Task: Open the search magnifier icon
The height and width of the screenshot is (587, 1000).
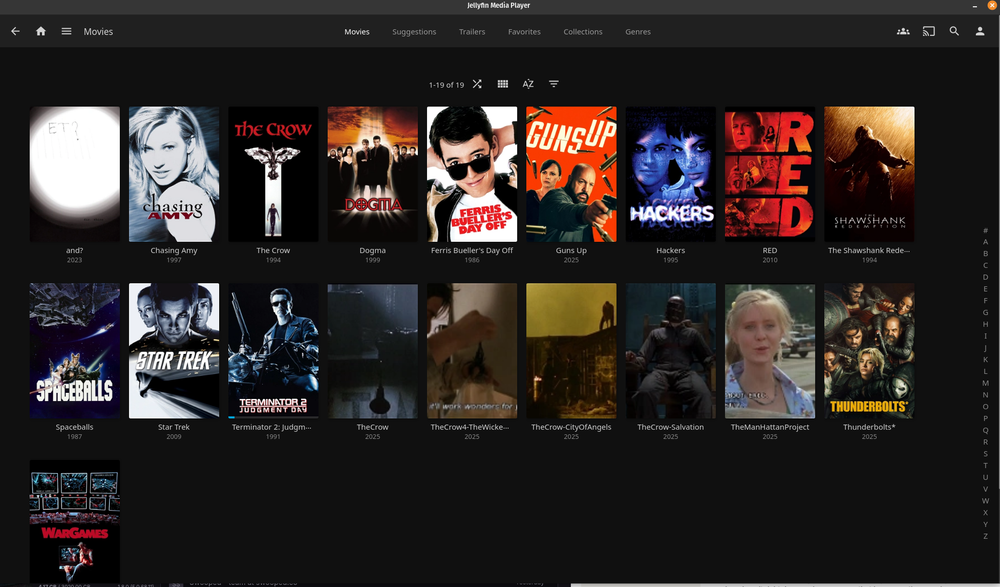Action: click(x=954, y=31)
